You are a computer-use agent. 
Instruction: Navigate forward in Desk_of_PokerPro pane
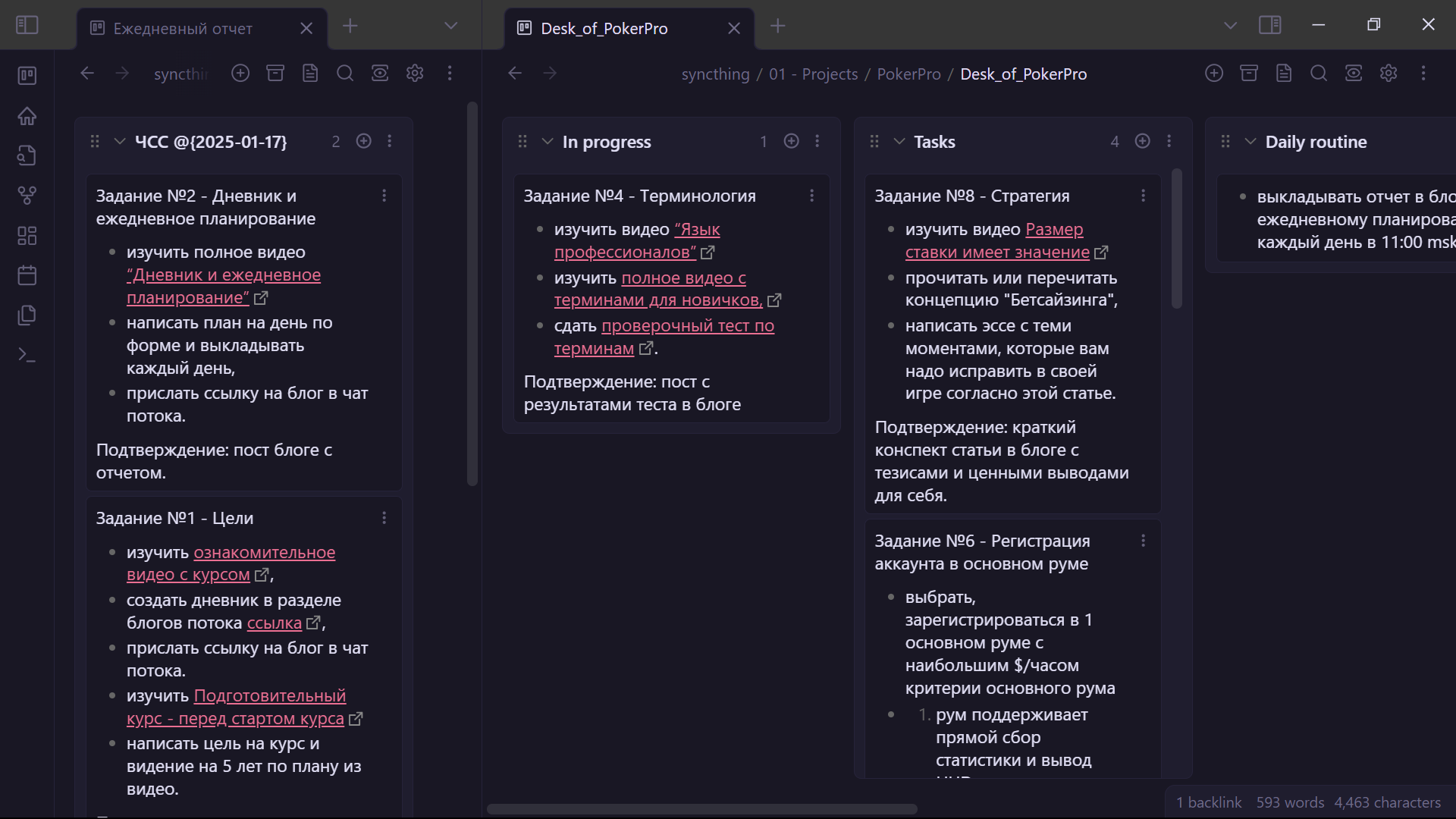tap(550, 73)
